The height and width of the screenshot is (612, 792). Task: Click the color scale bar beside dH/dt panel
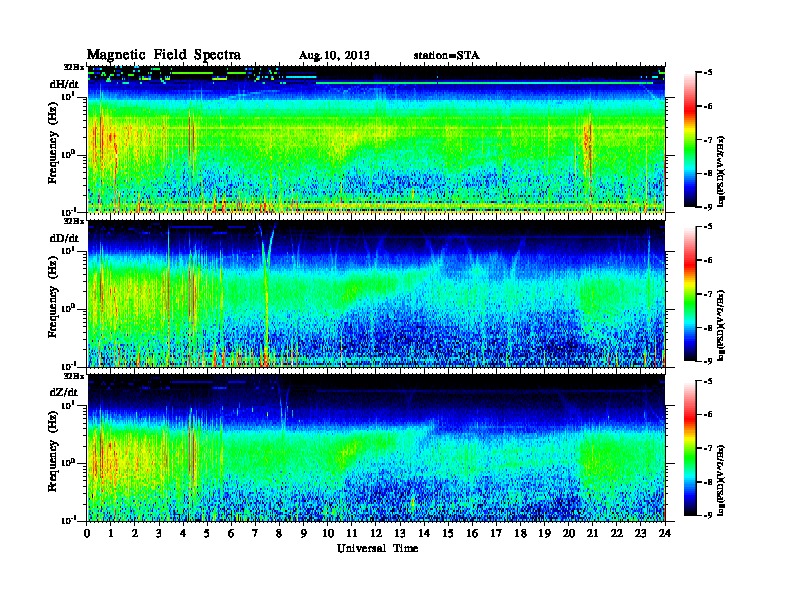coord(690,139)
